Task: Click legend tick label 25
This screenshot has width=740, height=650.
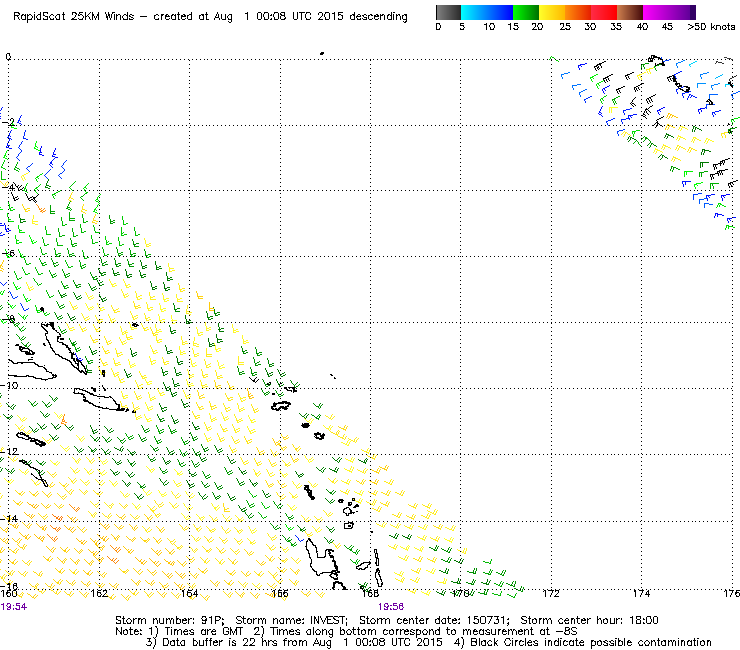Action: (x=565, y=27)
